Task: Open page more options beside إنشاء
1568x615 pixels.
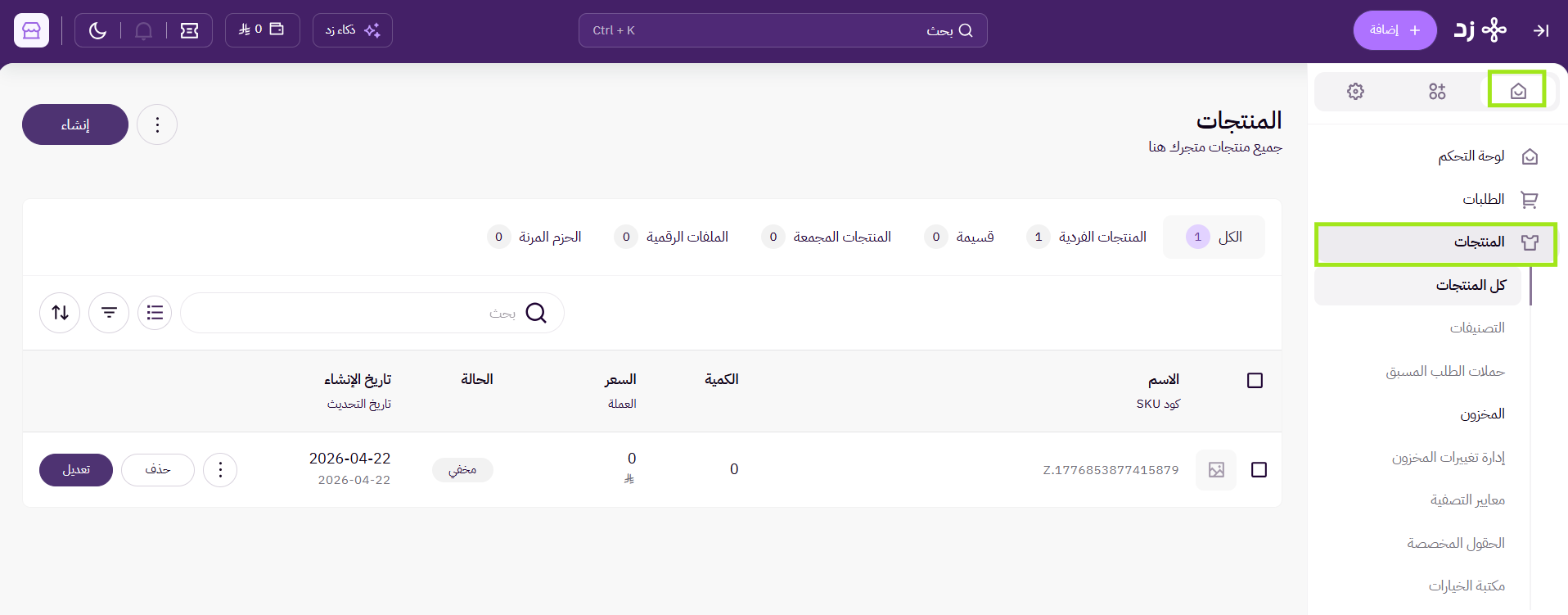Action: [x=157, y=124]
